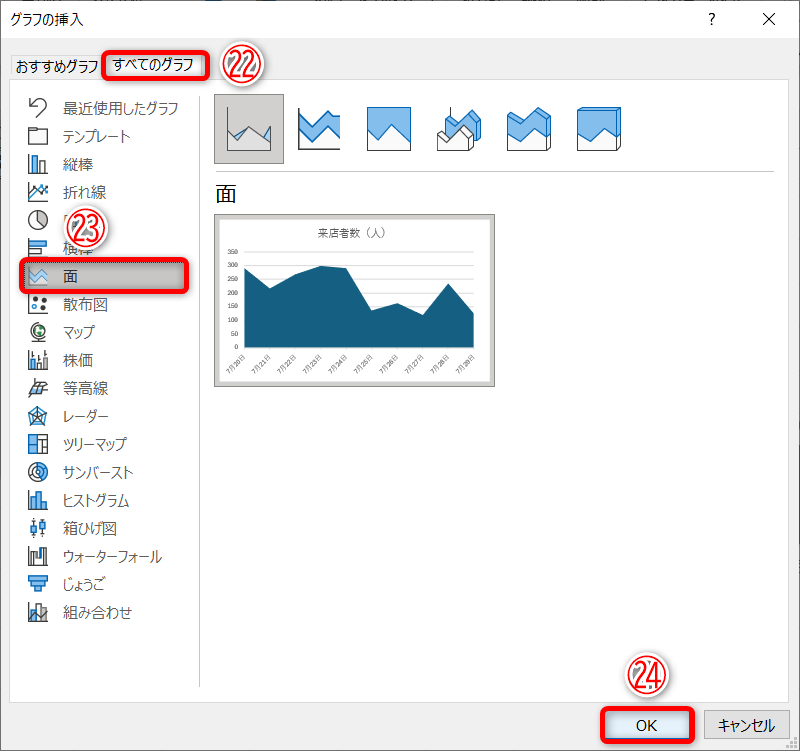Click the ツリーマップ treemap icon
The height and width of the screenshot is (751, 800).
(38, 444)
